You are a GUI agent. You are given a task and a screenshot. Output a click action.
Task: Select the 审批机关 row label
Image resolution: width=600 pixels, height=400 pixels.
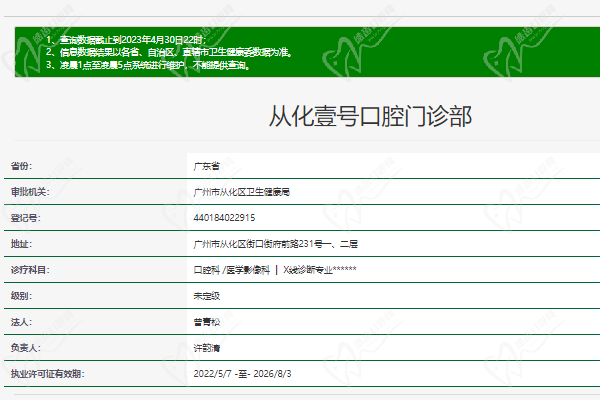(29, 191)
